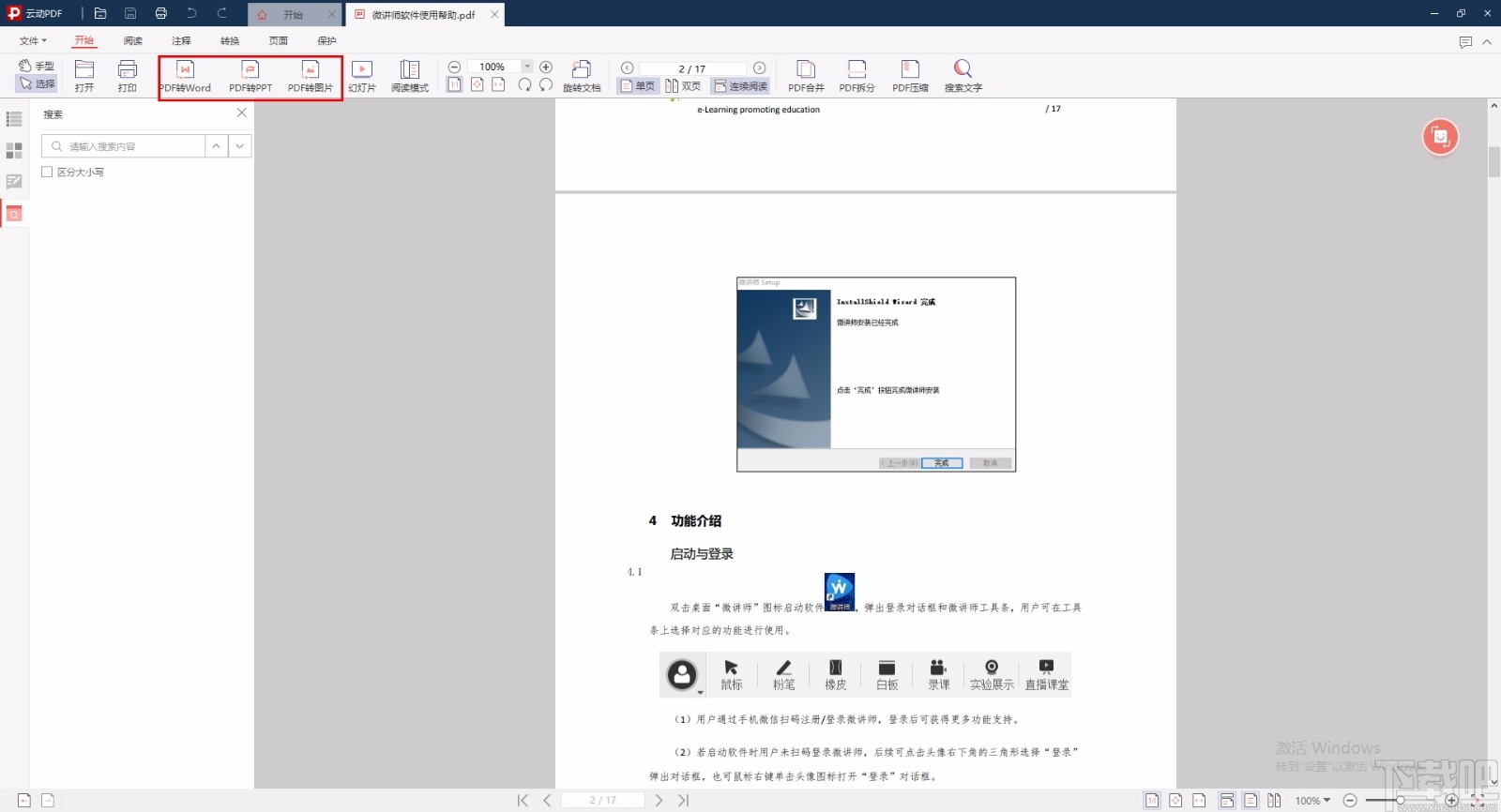Close the 搜索 search panel
1501x812 pixels.
pyautogui.click(x=241, y=113)
